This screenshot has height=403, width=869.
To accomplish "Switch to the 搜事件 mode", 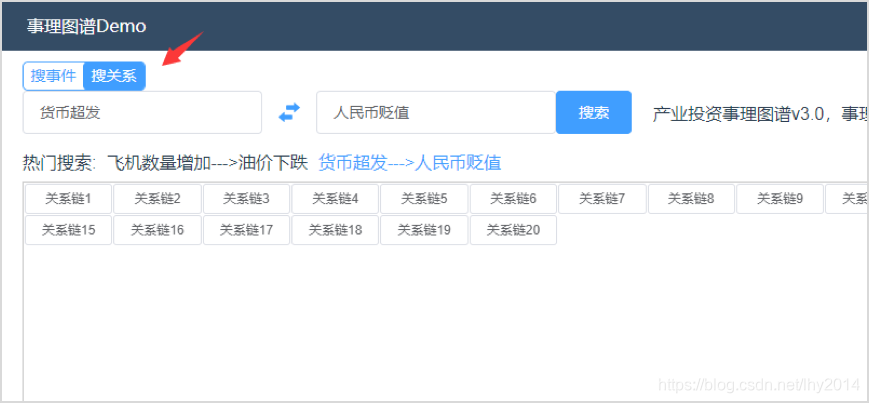I will [53, 76].
